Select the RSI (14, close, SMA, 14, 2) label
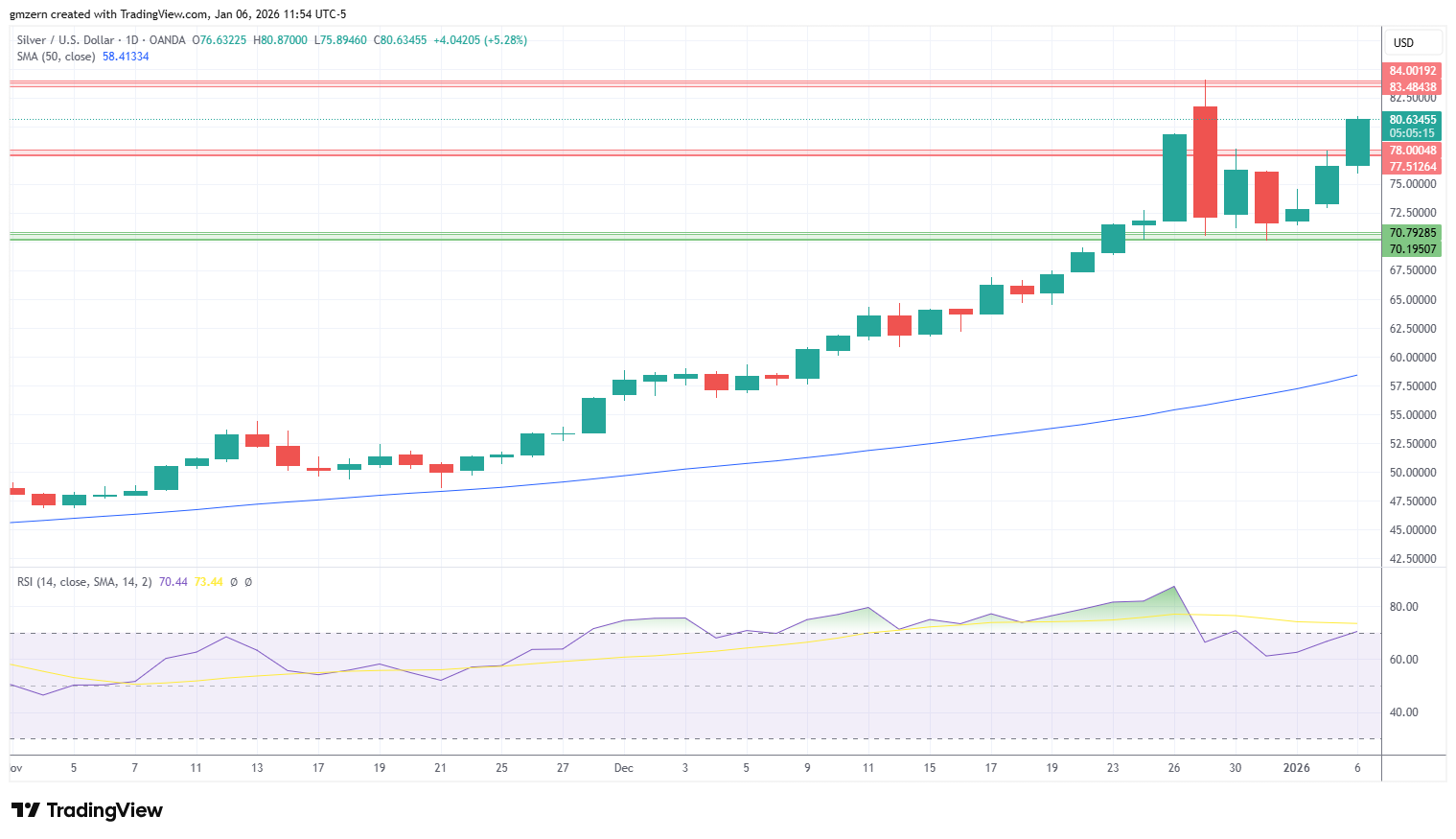The image size is (1456, 839). click(x=84, y=582)
